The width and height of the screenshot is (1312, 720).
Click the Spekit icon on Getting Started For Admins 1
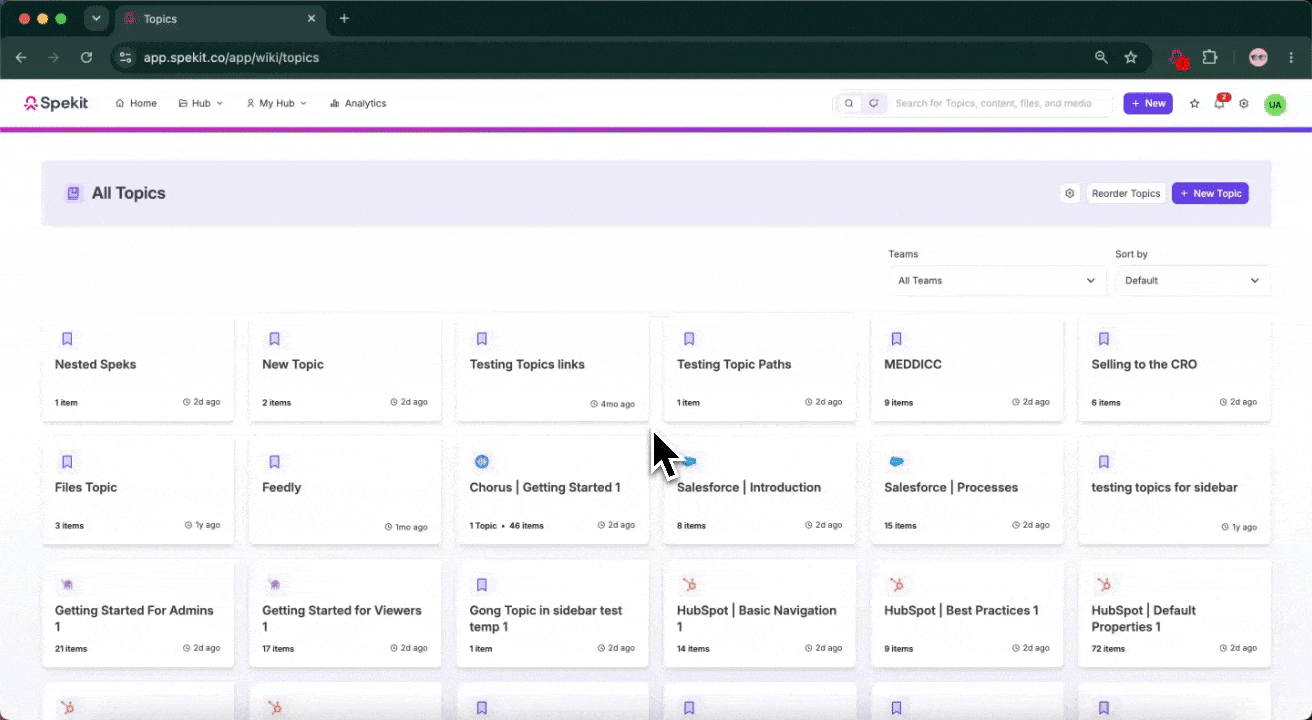point(67,585)
